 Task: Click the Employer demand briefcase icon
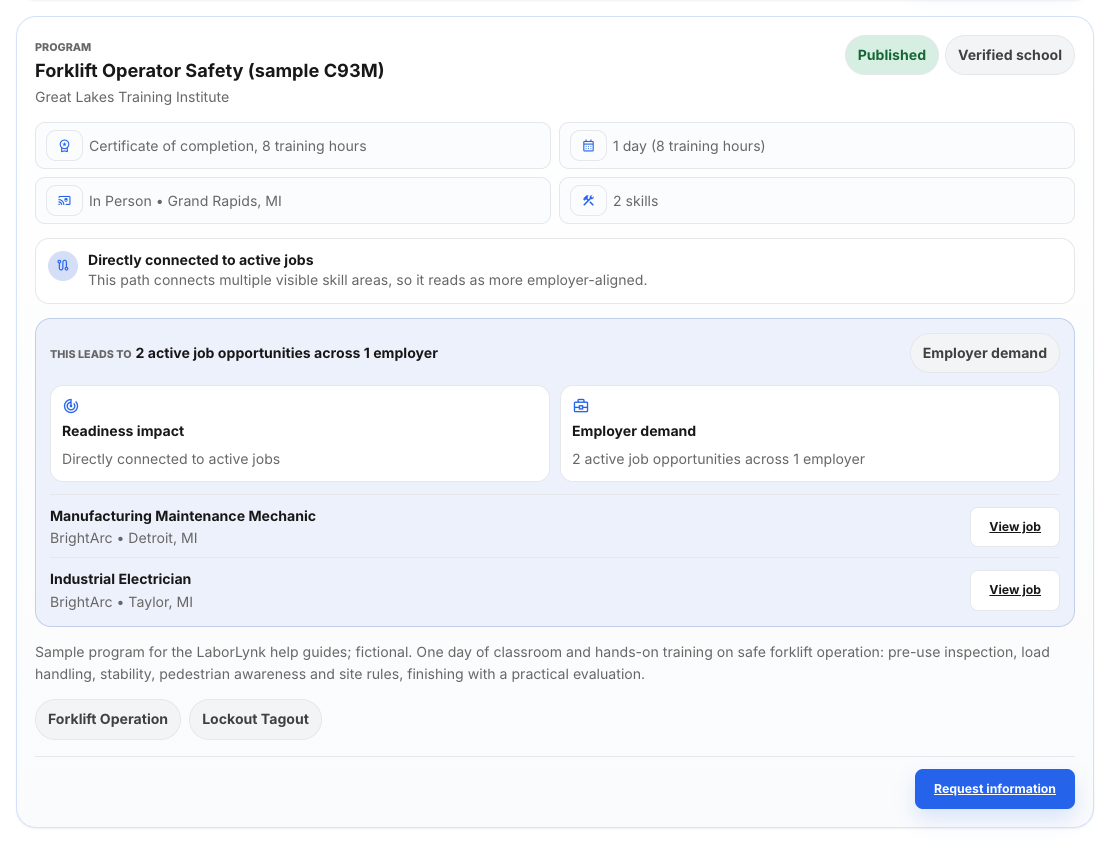click(x=580, y=406)
